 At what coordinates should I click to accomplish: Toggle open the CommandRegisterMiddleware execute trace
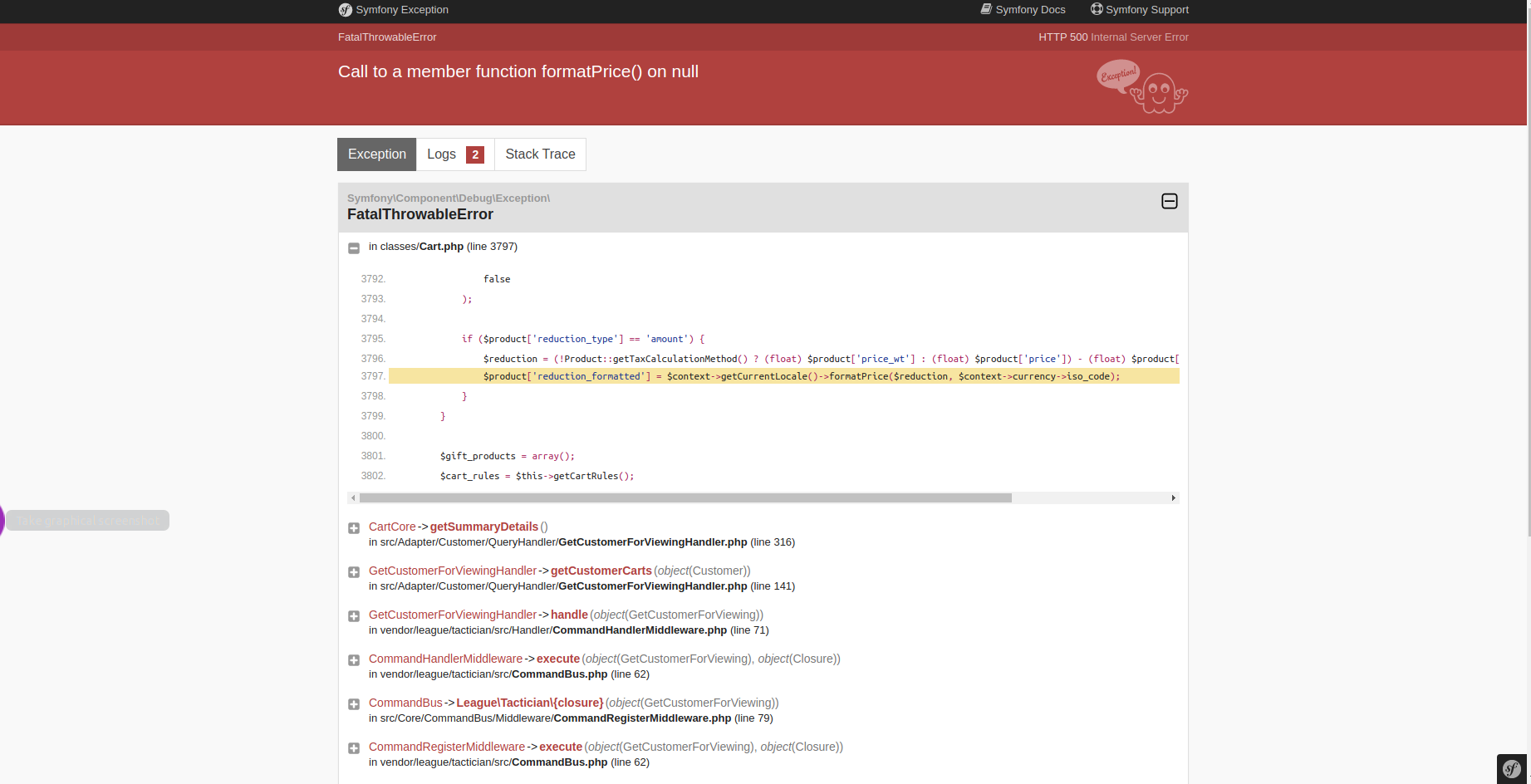point(354,747)
